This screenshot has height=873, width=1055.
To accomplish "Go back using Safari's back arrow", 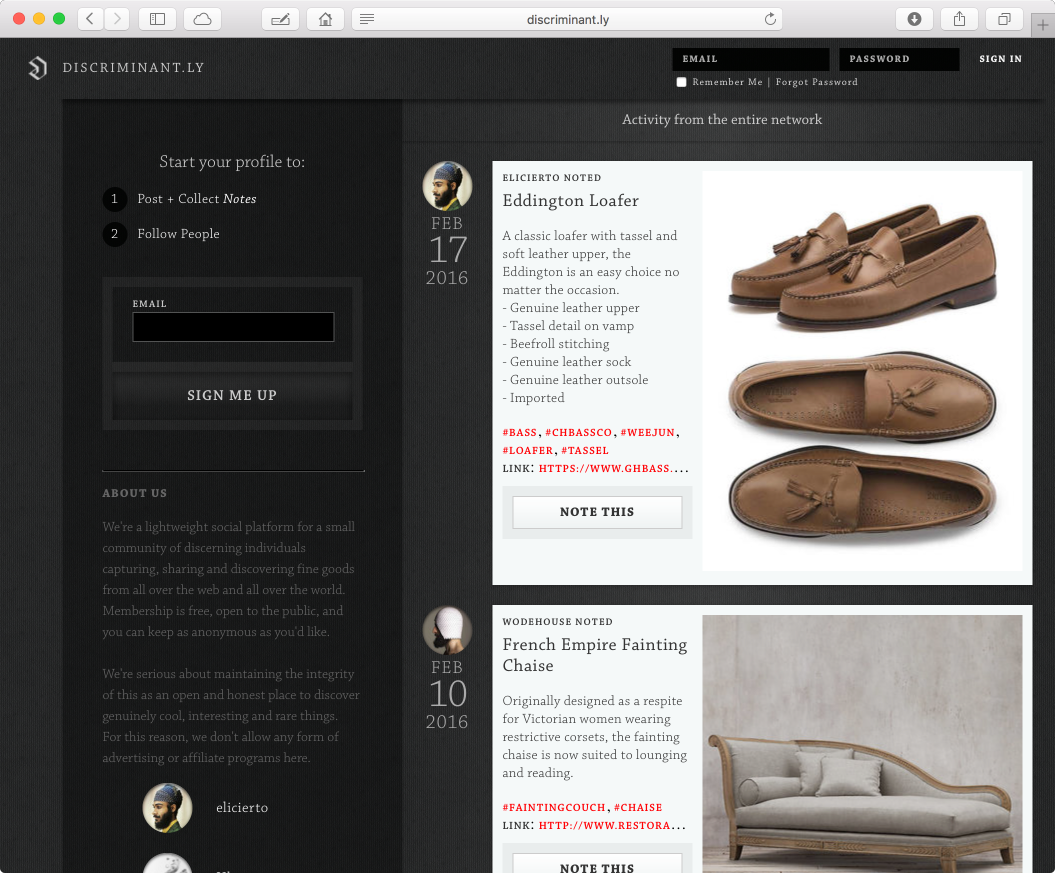I will click(90, 19).
